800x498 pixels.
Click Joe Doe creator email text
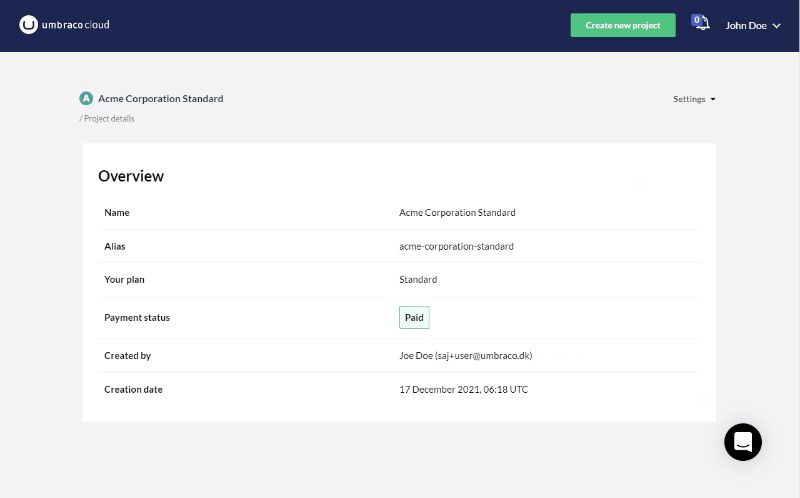click(x=465, y=356)
